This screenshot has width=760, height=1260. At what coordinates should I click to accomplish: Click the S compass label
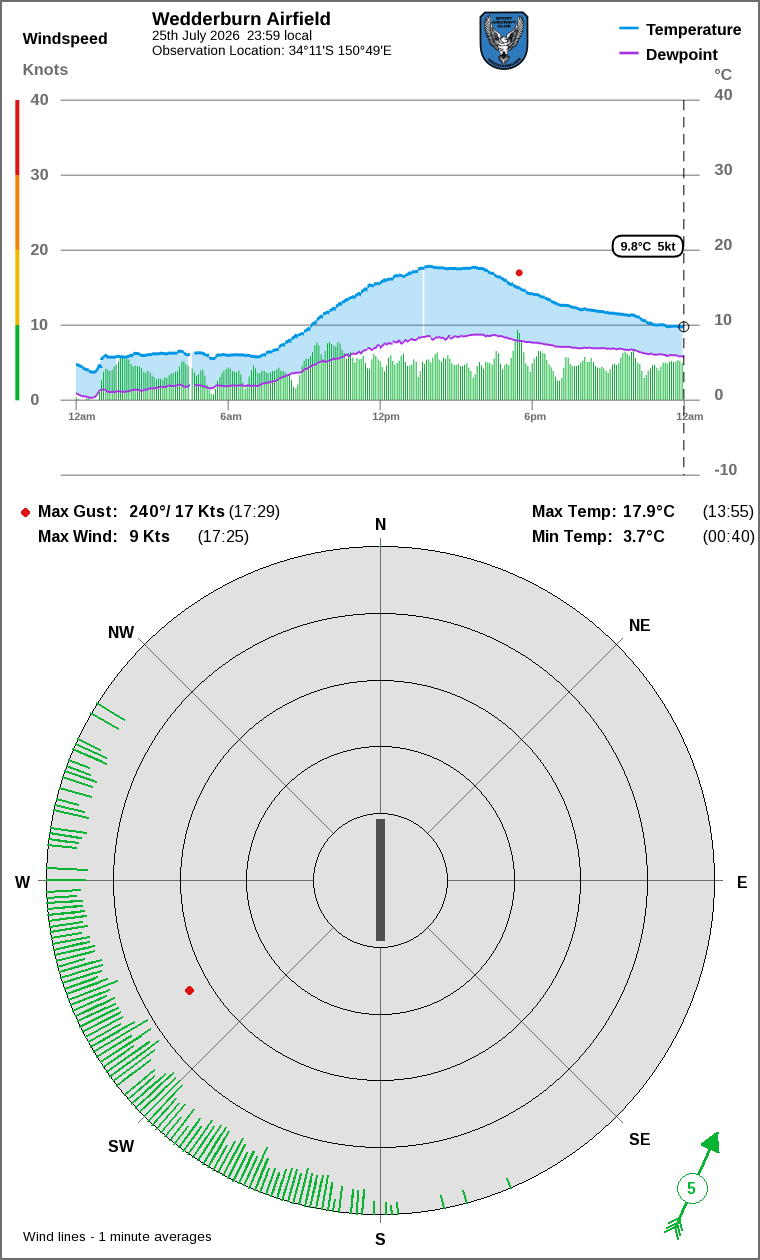click(380, 1239)
